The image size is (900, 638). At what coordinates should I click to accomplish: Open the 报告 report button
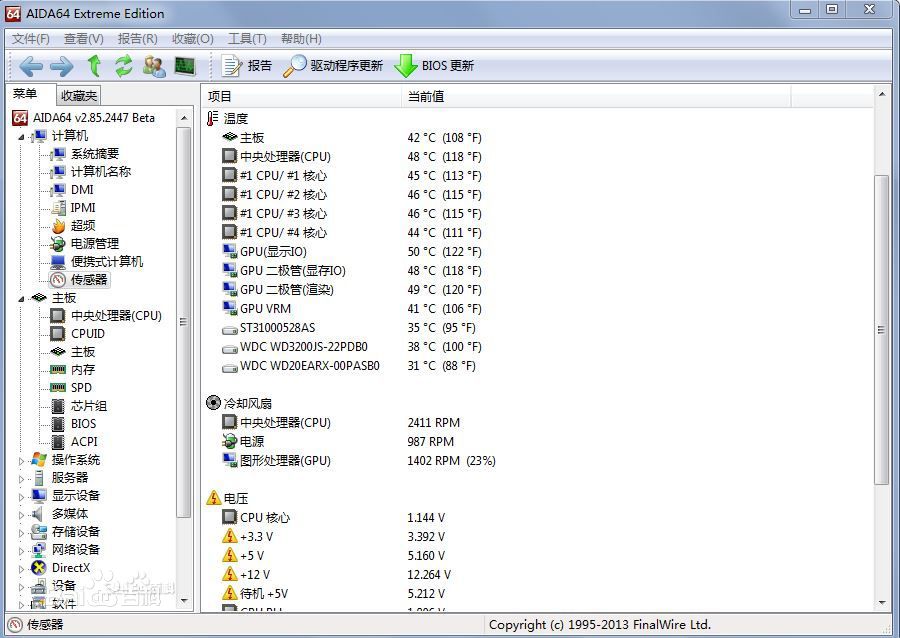[247, 66]
